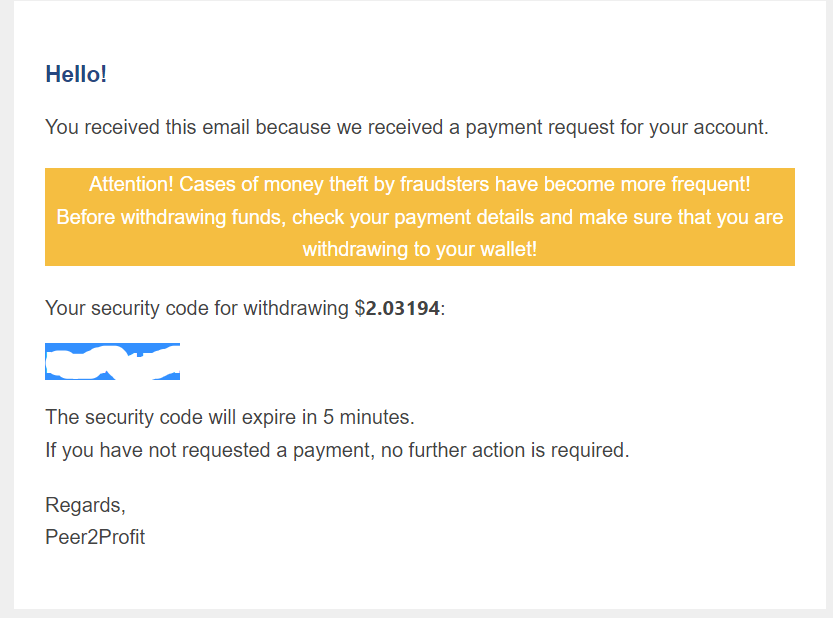The image size is (833, 618).
Task: Click the withdrawal amount $2.03194
Action: point(397,308)
